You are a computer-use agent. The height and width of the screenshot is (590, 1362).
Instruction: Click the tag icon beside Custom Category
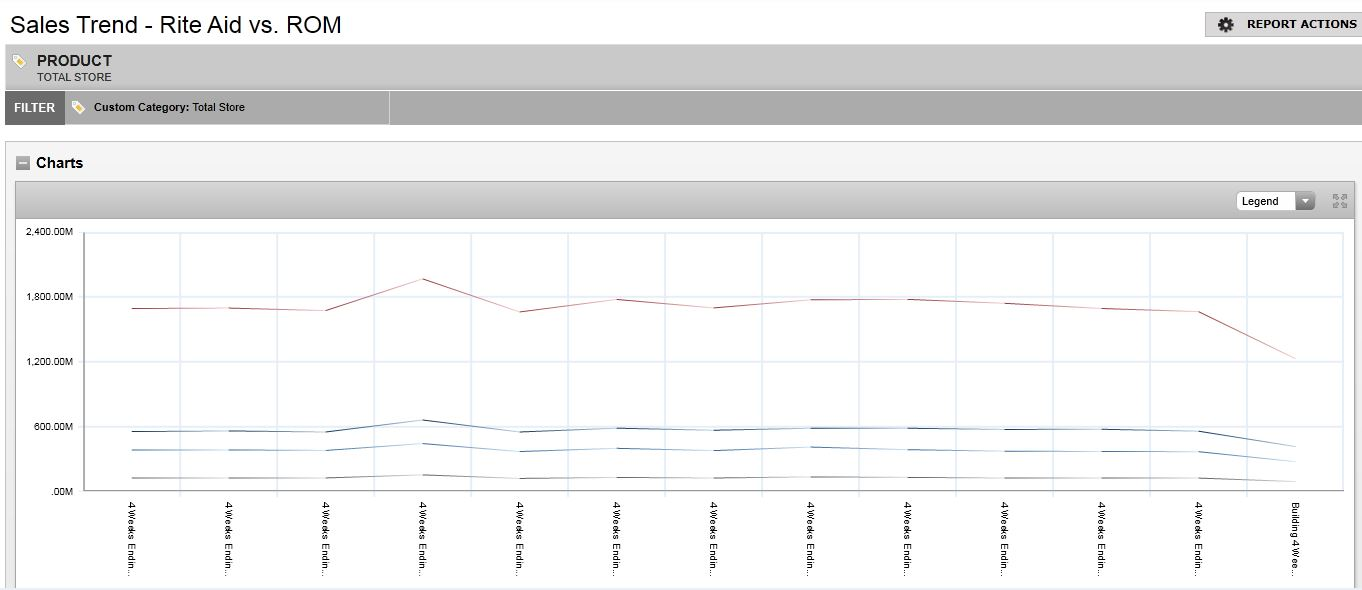78,107
